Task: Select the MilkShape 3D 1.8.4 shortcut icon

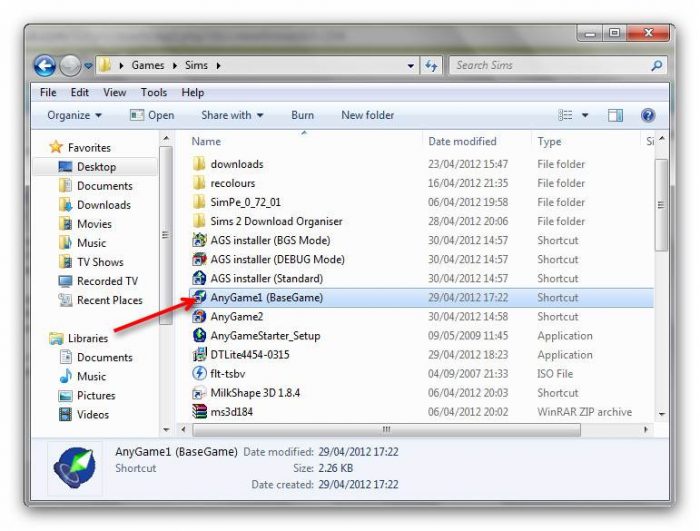Action: [x=199, y=393]
